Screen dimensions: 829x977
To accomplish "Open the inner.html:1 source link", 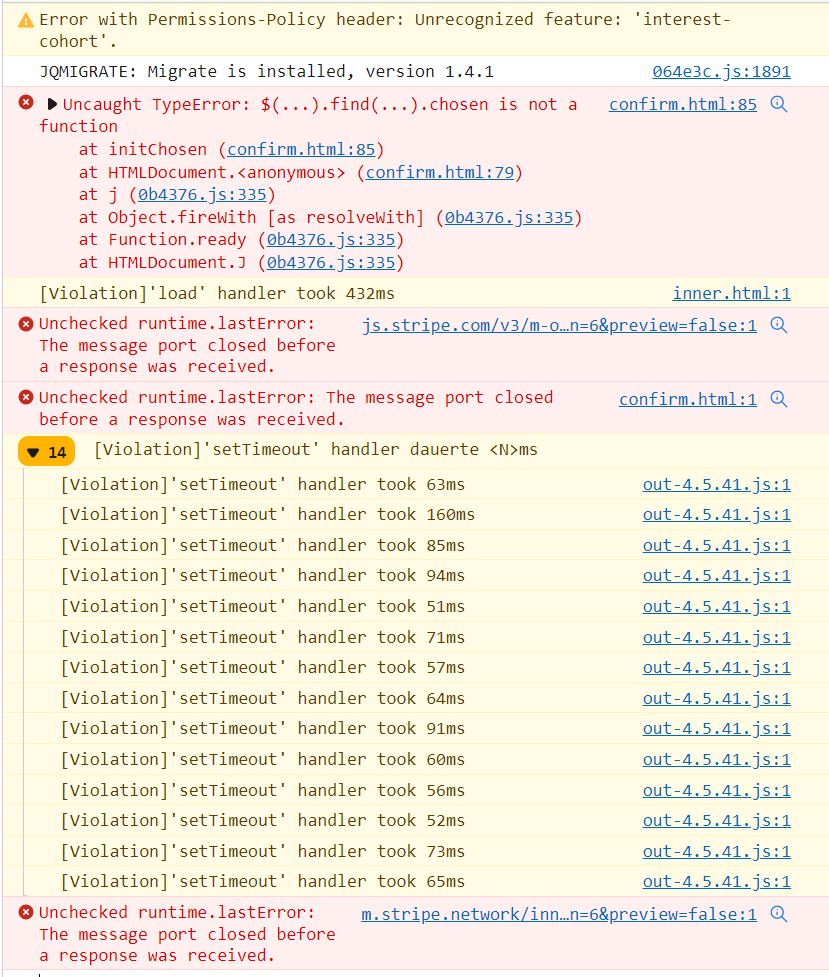I will tap(731, 293).
